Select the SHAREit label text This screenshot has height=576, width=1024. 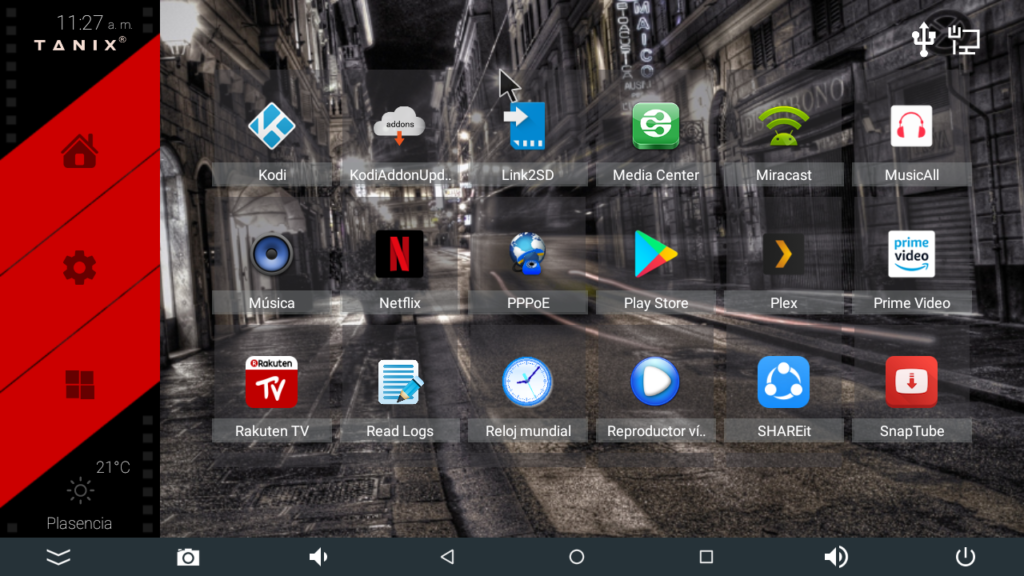point(784,431)
